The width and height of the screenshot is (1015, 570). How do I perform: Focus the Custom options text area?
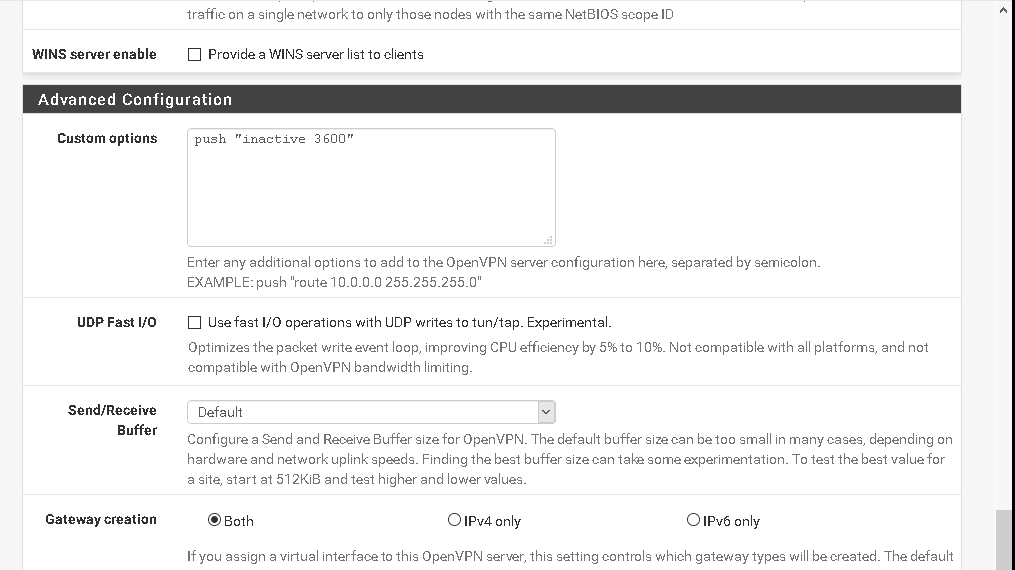[x=371, y=187]
